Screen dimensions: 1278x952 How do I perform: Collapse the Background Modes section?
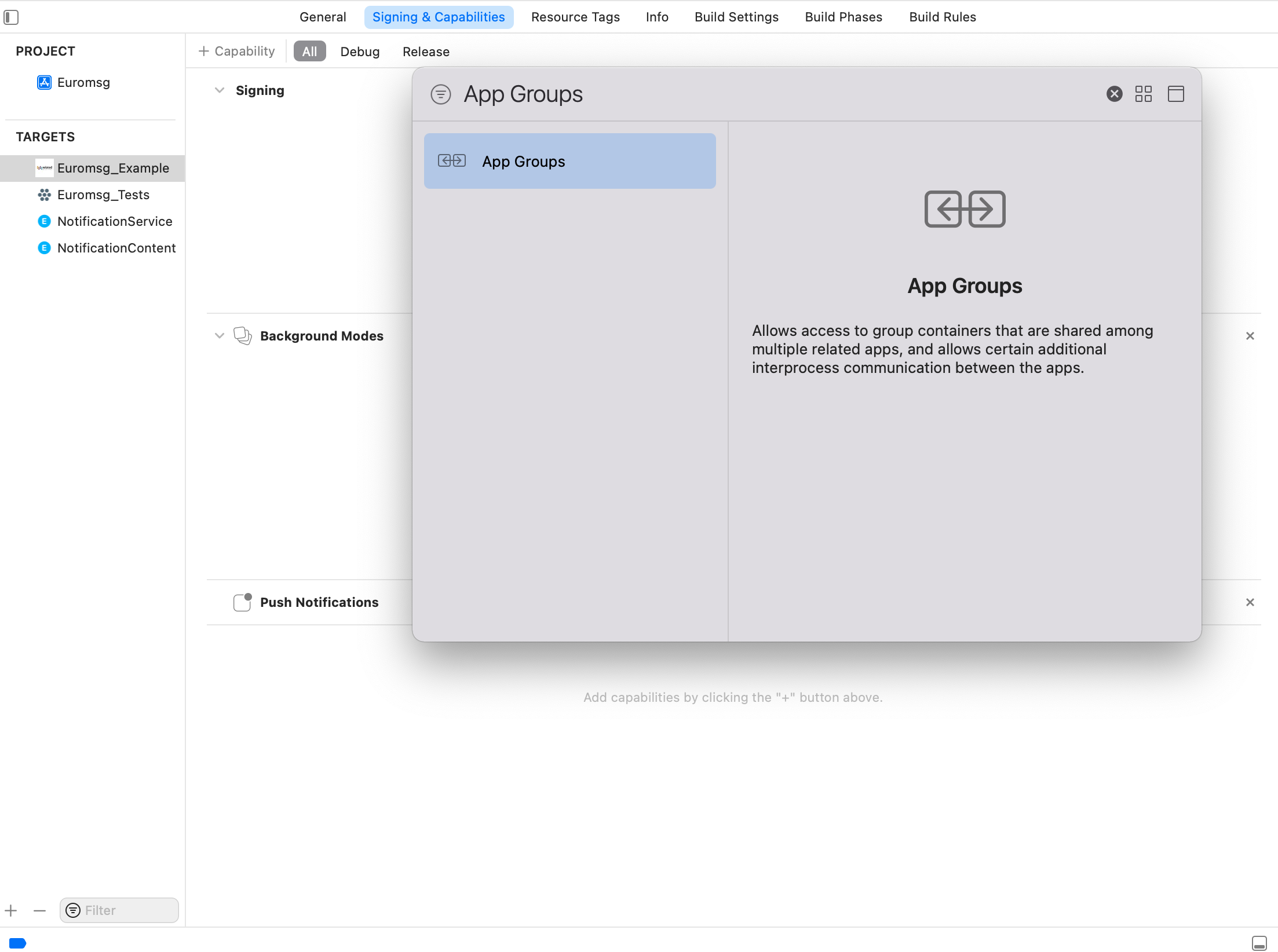219,336
